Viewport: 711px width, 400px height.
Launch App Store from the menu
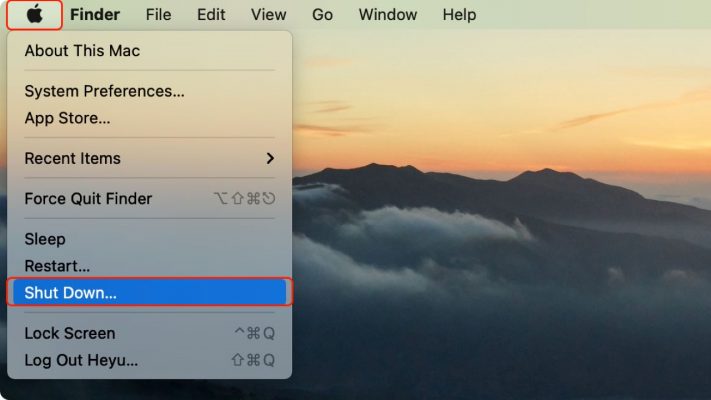click(67, 118)
